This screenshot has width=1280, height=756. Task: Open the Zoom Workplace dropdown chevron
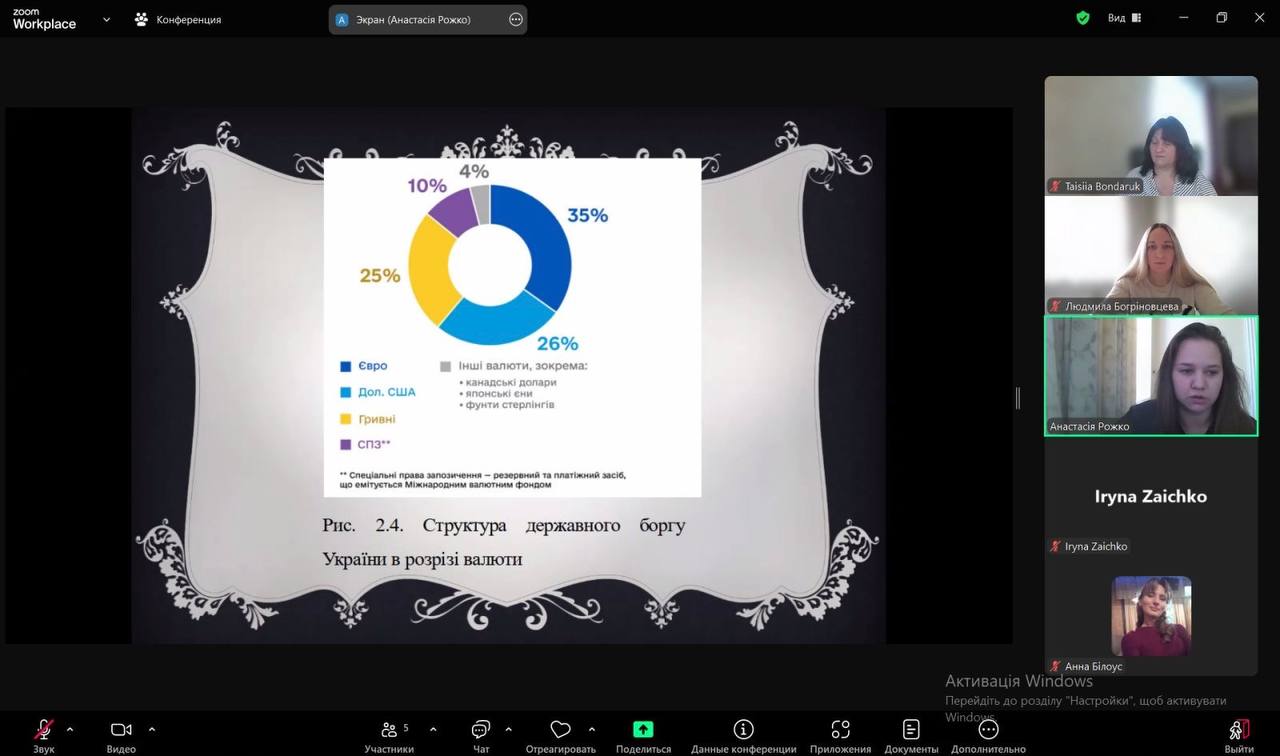pyautogui.click(x=106, y=19)
